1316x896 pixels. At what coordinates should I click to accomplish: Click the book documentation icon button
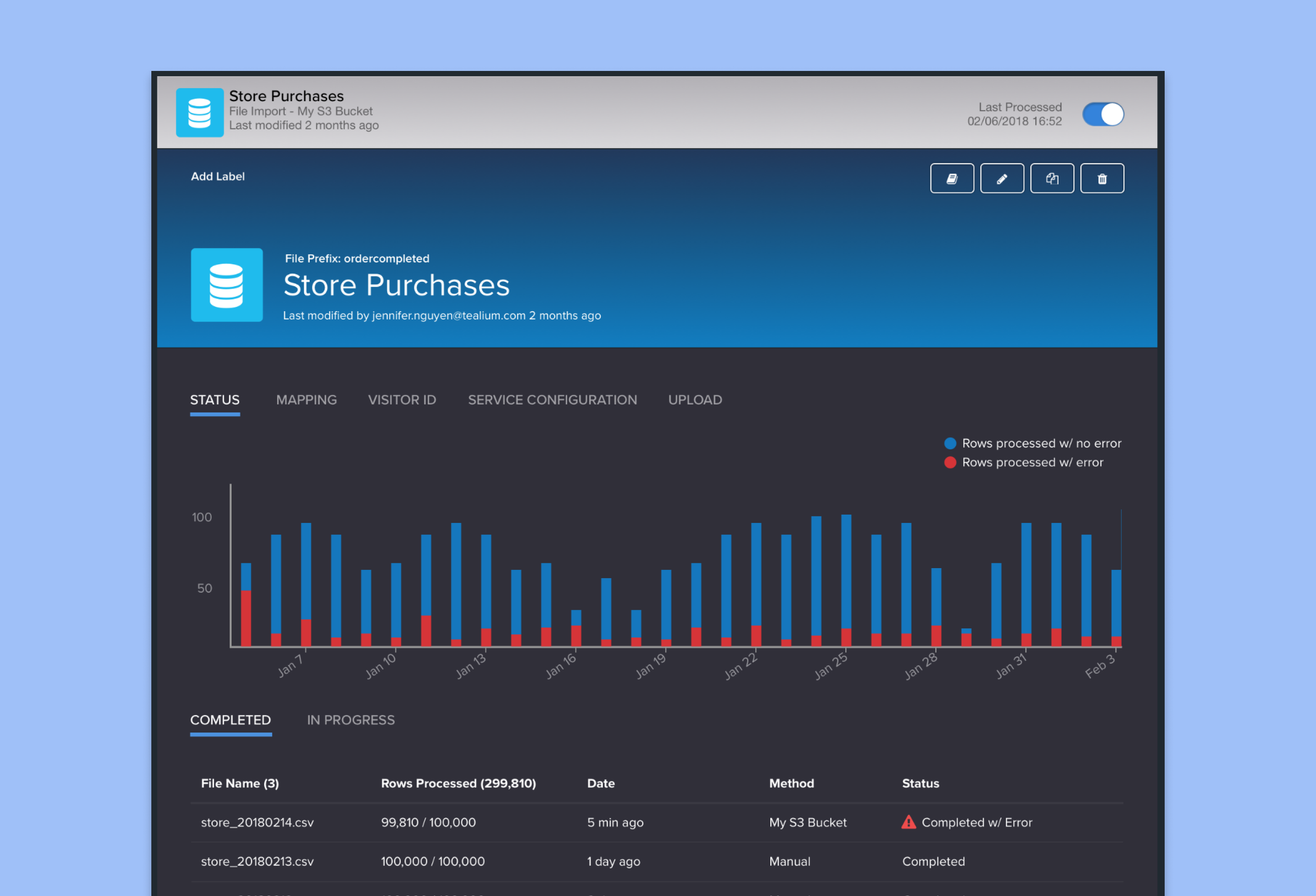click(952, 179)
